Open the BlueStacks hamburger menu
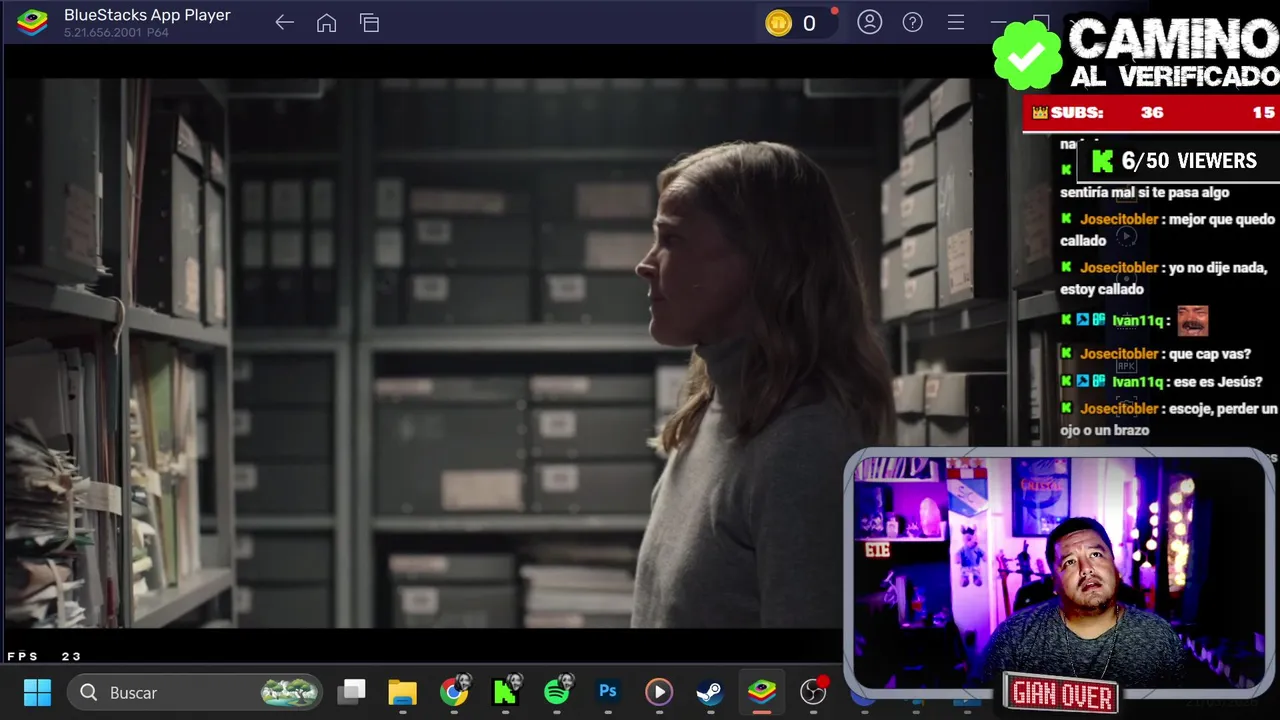The width and height of the screenshot is (1280, 720). (x=956, y=22)
